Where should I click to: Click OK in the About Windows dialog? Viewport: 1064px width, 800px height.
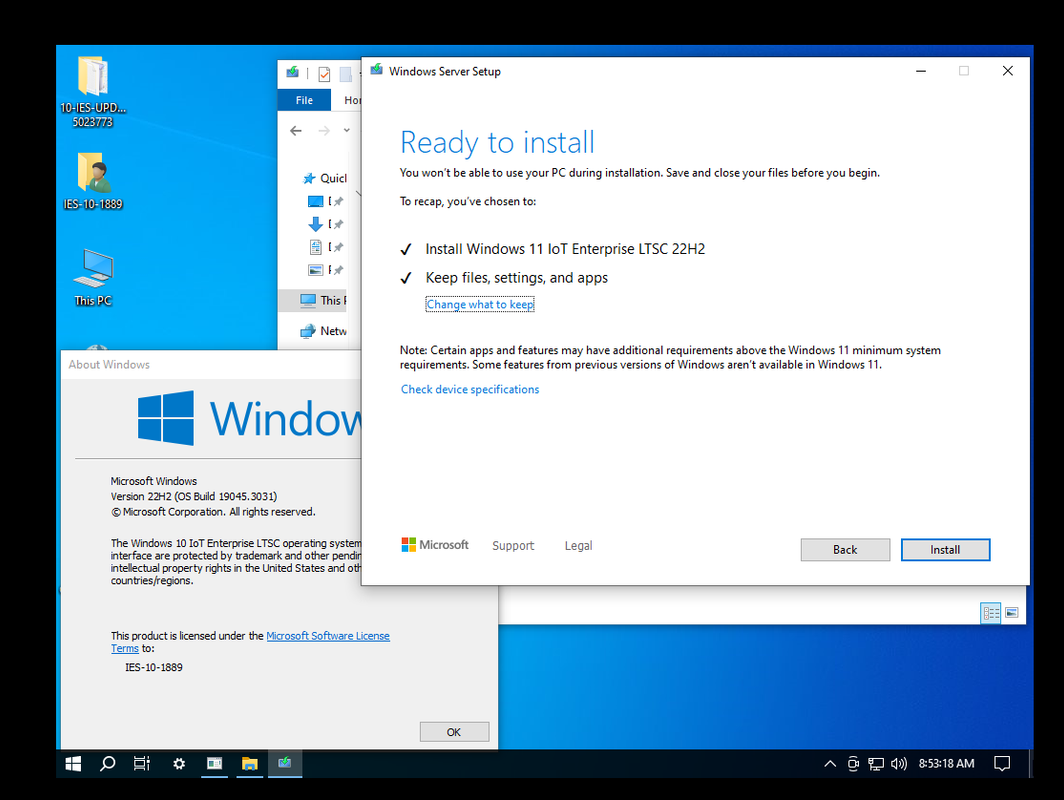[454, 732]
